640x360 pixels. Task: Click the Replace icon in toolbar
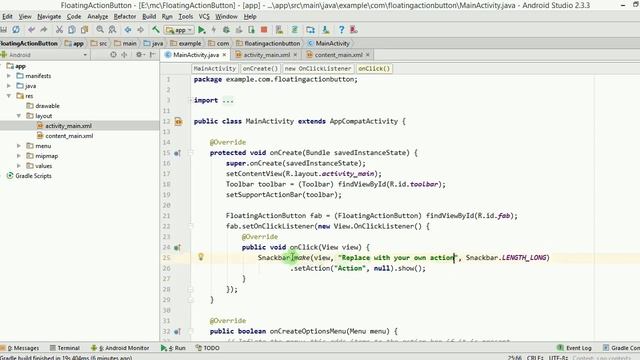pos(112,30)
